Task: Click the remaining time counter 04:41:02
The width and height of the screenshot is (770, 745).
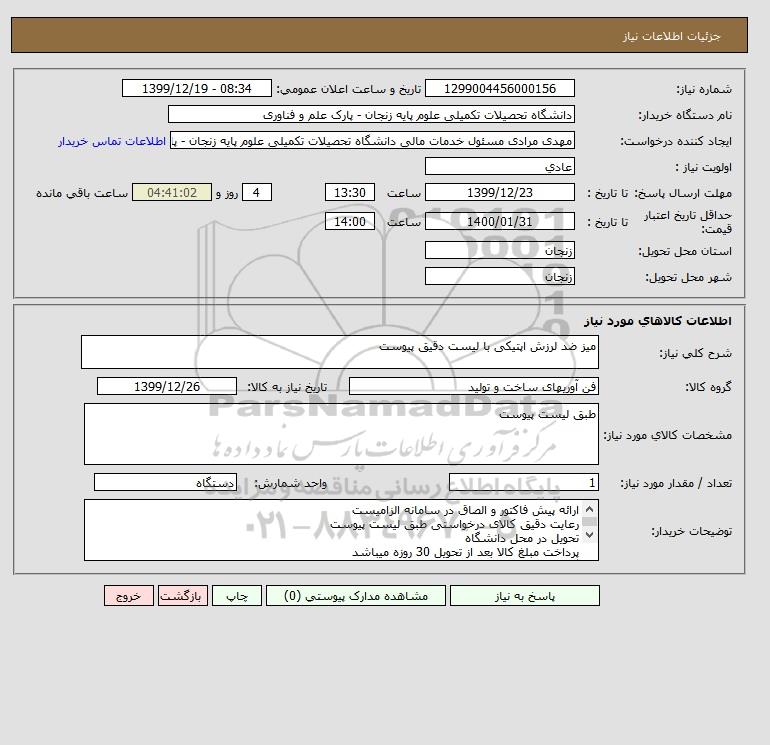Action: point(172,193)
